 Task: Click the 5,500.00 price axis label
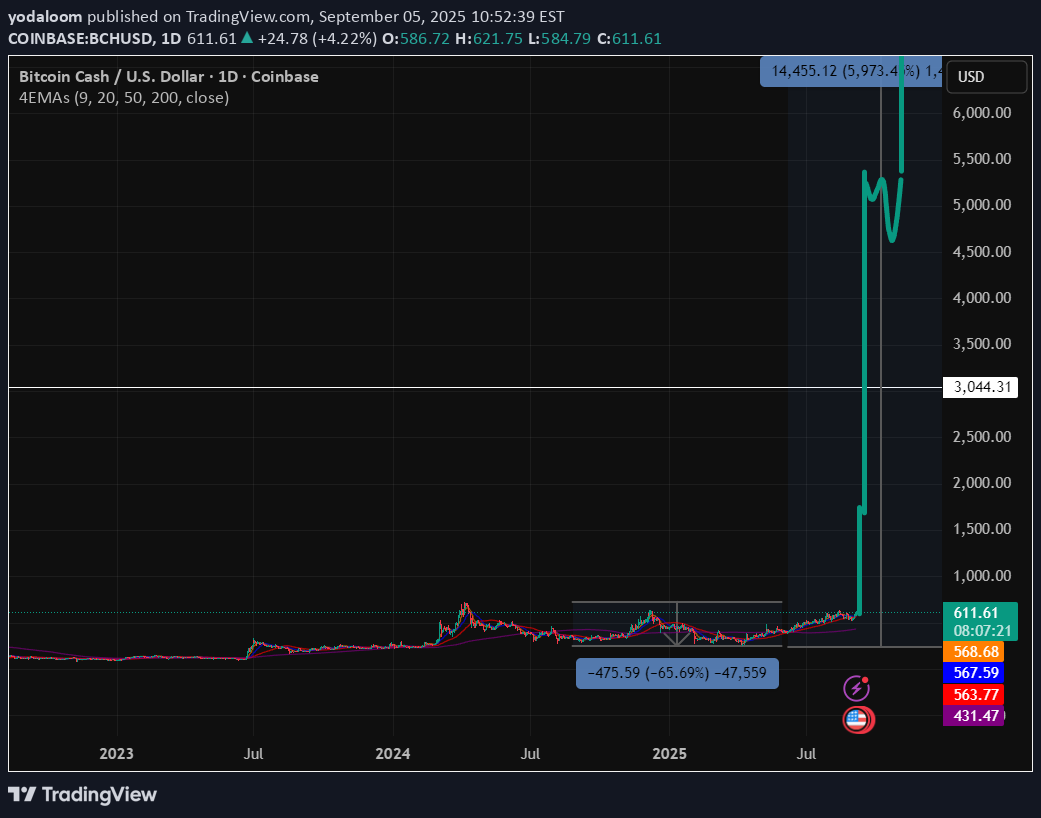pyautogui.click(x=983, y=159)
